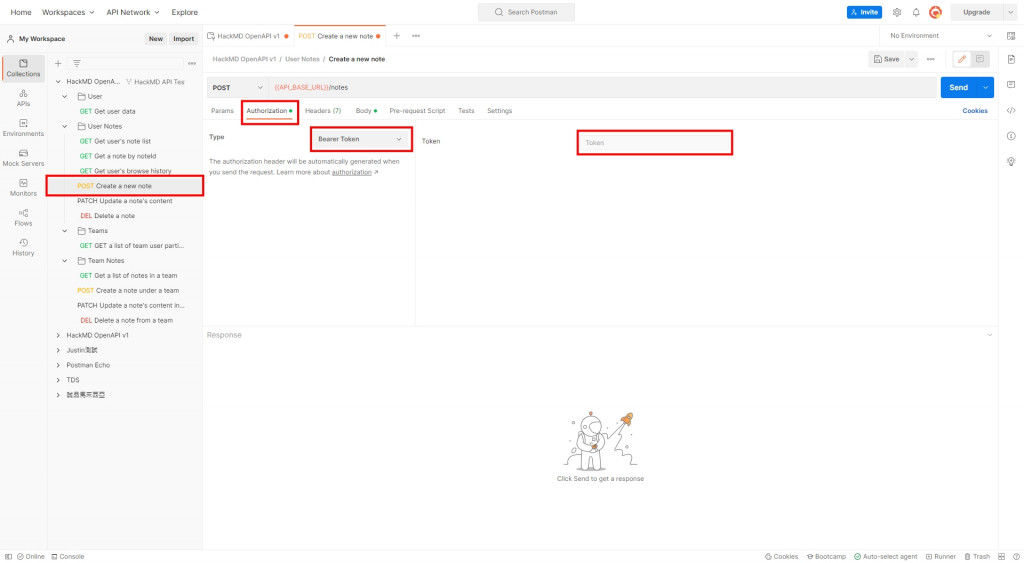Open the Mock Servers sidebar panel
Screen dimensions: 1024x563
pos(24,158)
